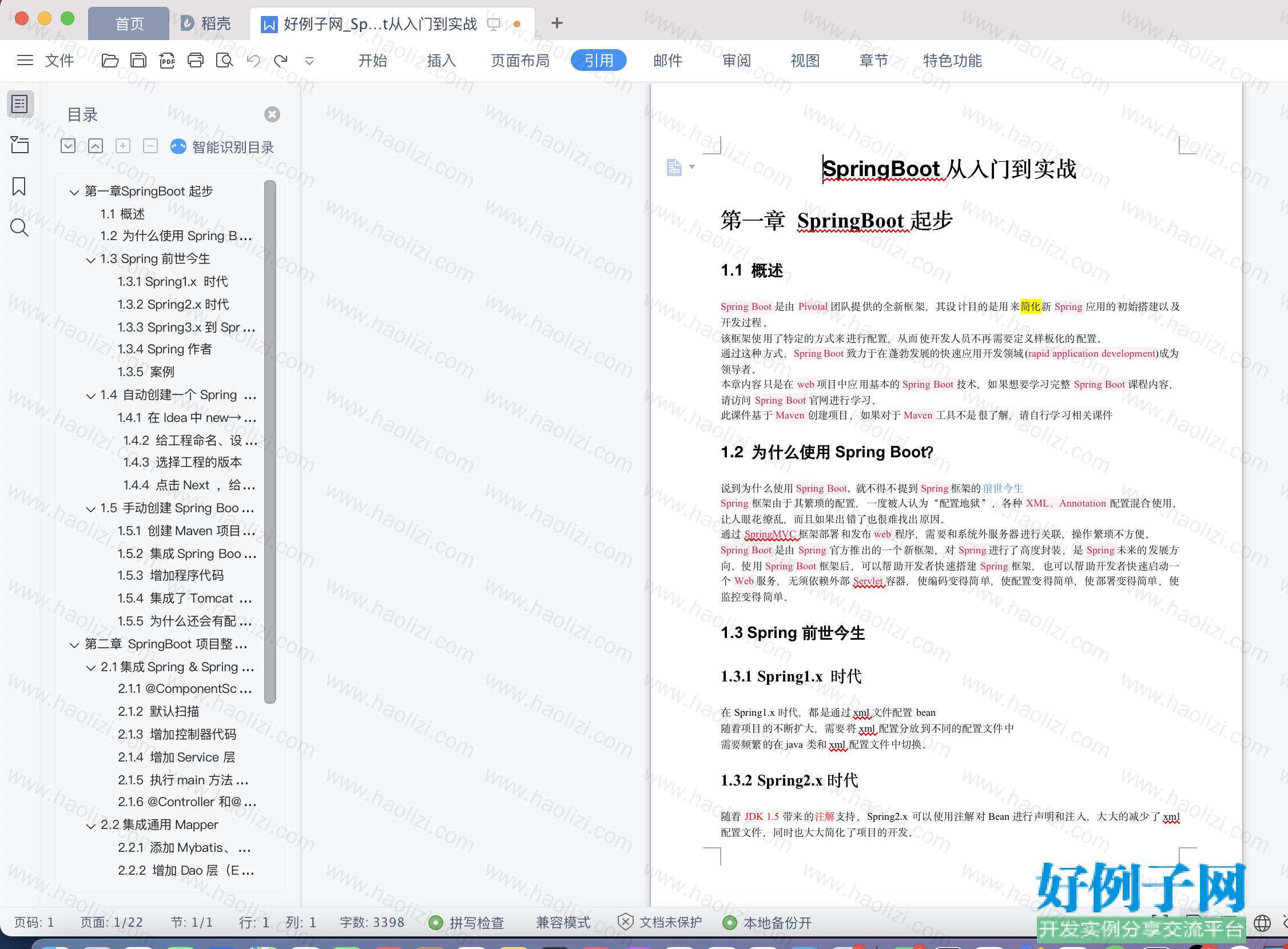Click the plus promote level icon
Screen dimensions: 1288x949
[123, 146]
